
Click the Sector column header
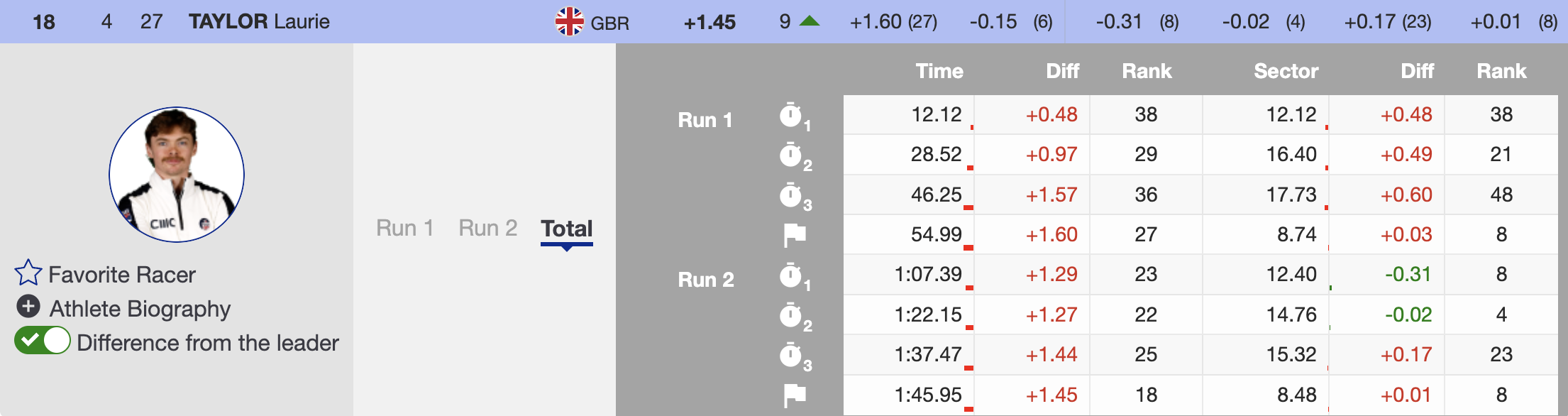(x=1286, y=71)
